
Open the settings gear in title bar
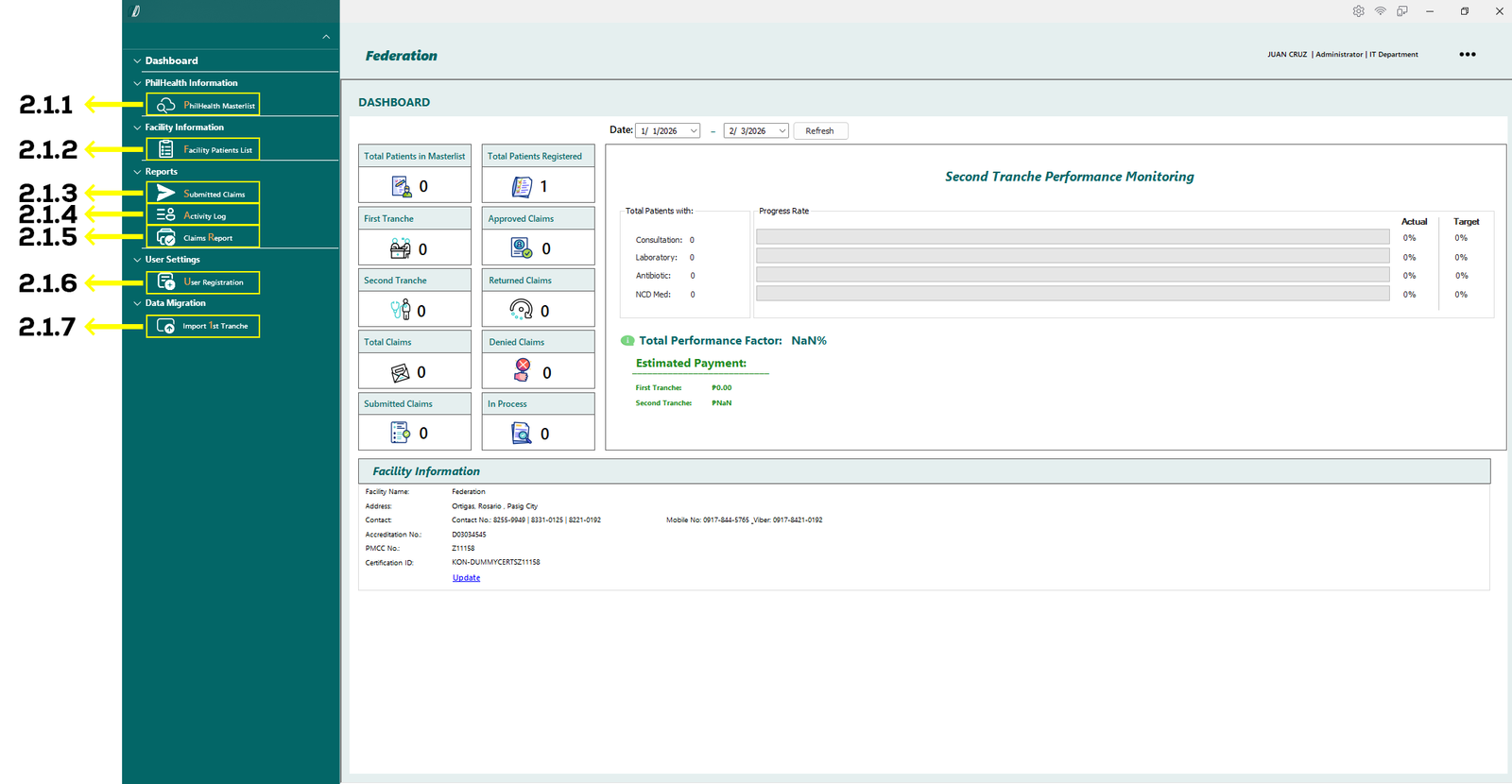1358,11
